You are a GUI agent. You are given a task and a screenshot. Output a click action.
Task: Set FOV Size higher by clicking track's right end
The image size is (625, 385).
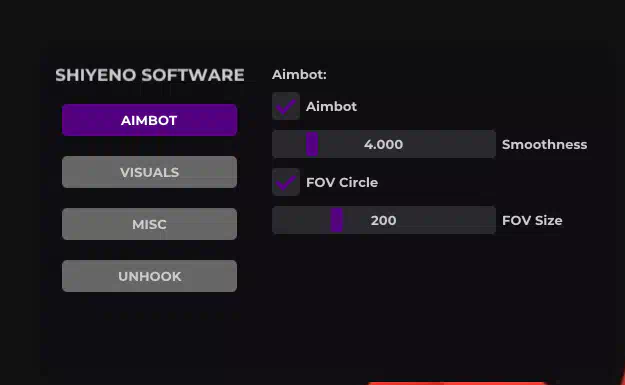[x=488, y=220]
